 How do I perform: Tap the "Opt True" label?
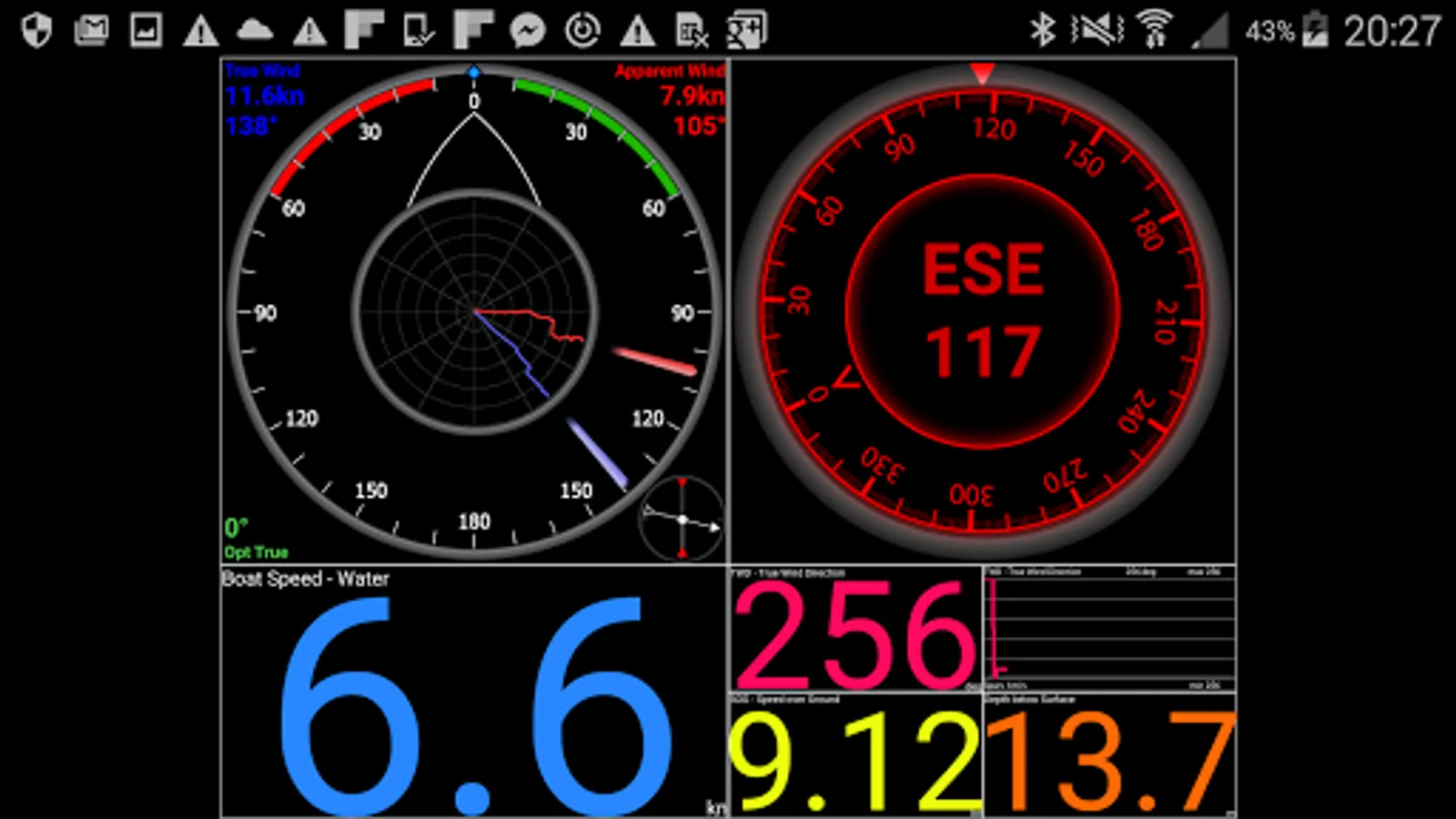(x=256, y=552)
